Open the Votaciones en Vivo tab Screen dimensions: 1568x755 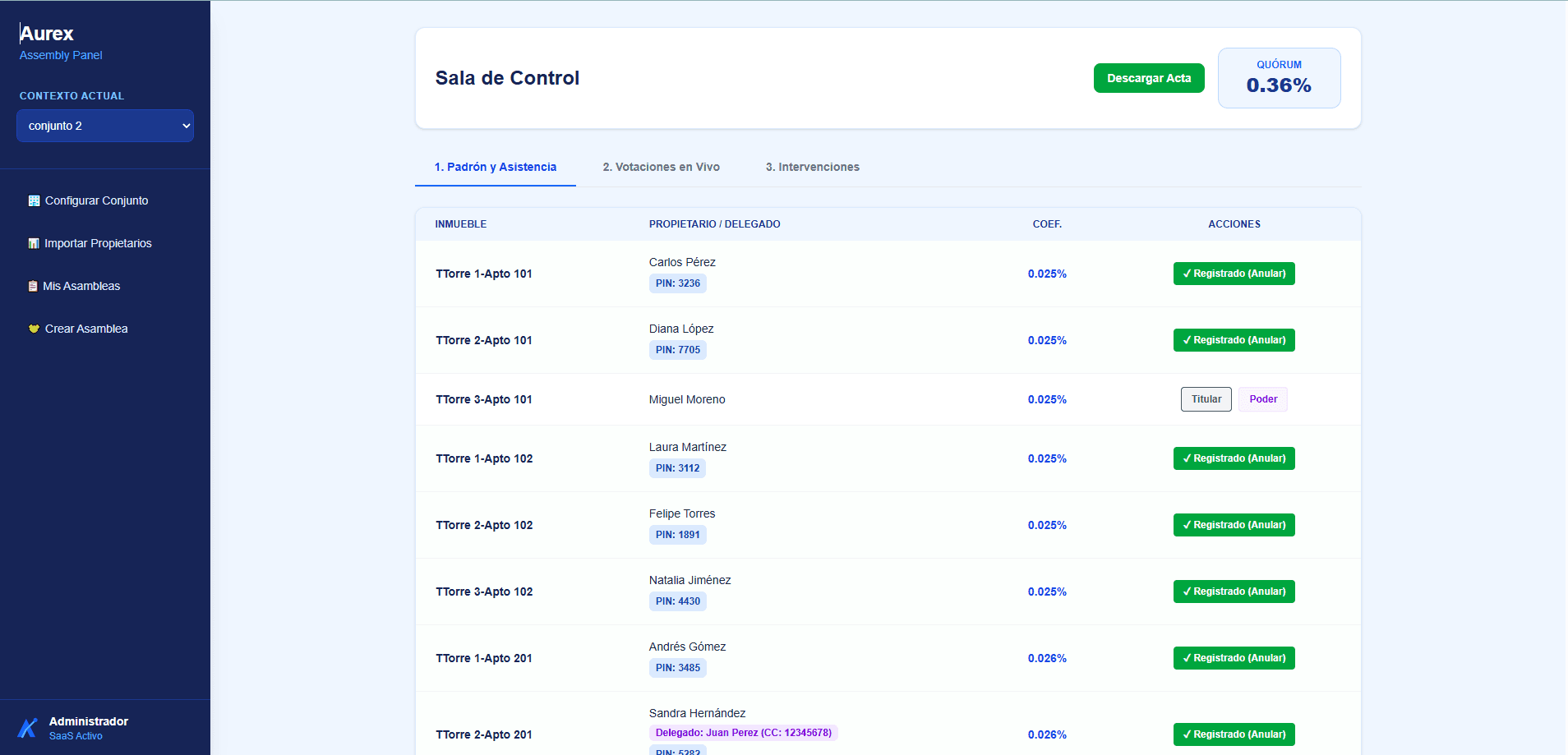click(x=662, y=167)
